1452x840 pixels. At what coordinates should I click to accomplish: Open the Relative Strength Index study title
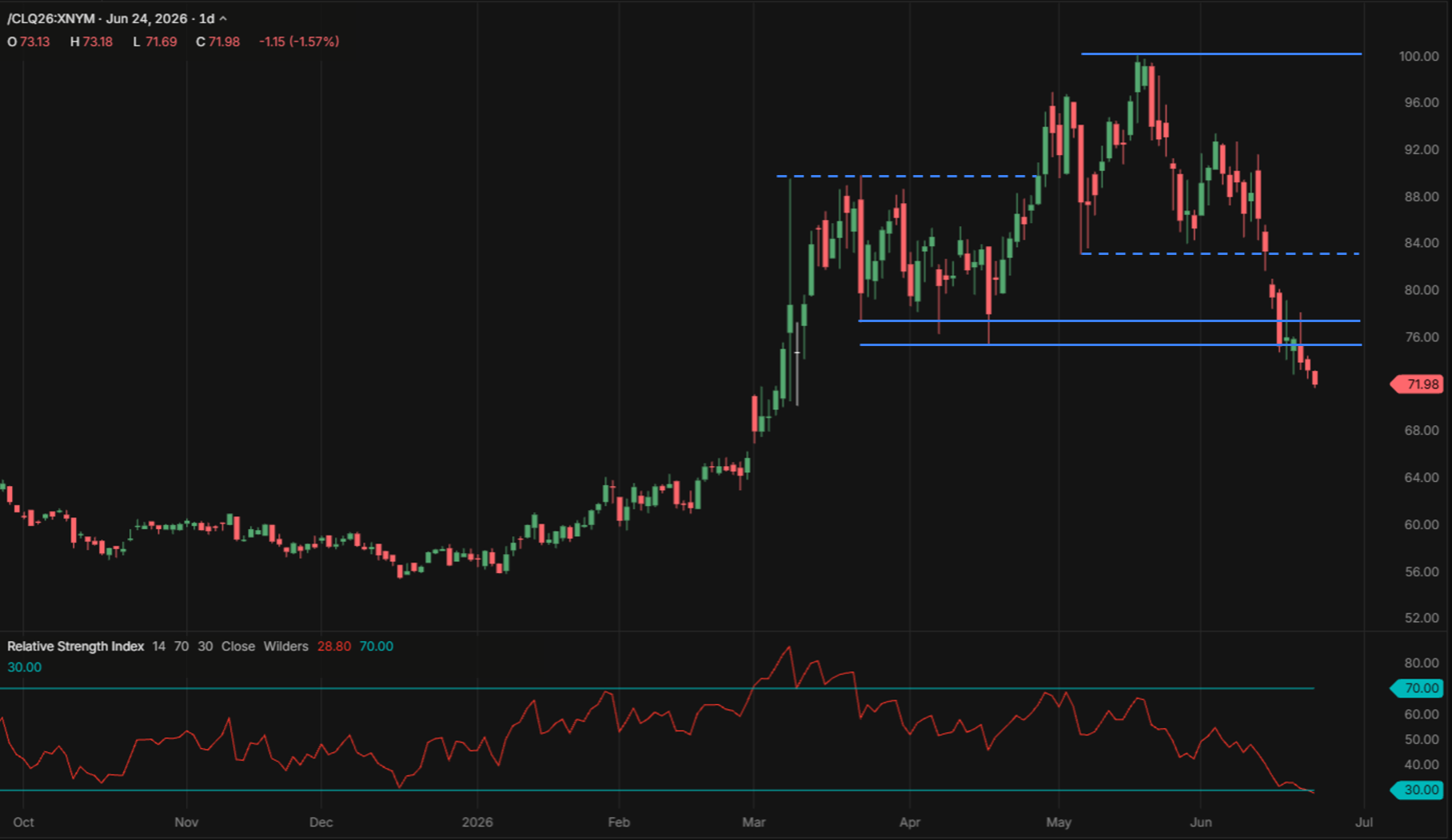click(x=76, y=647)
